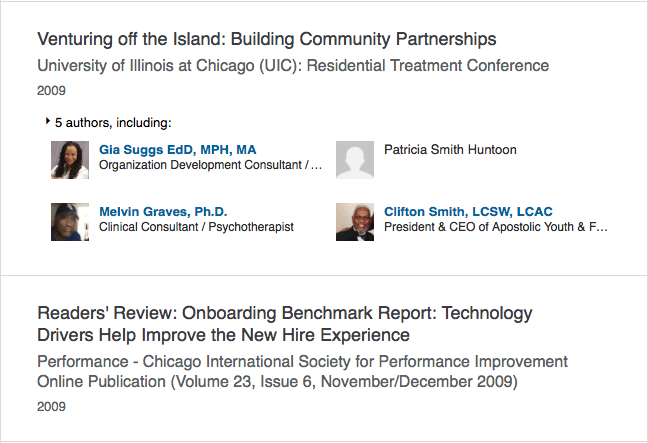648x443 pixels.
Task: Select the Patricia Smith Huntoon name text
Action: point(450,150)
